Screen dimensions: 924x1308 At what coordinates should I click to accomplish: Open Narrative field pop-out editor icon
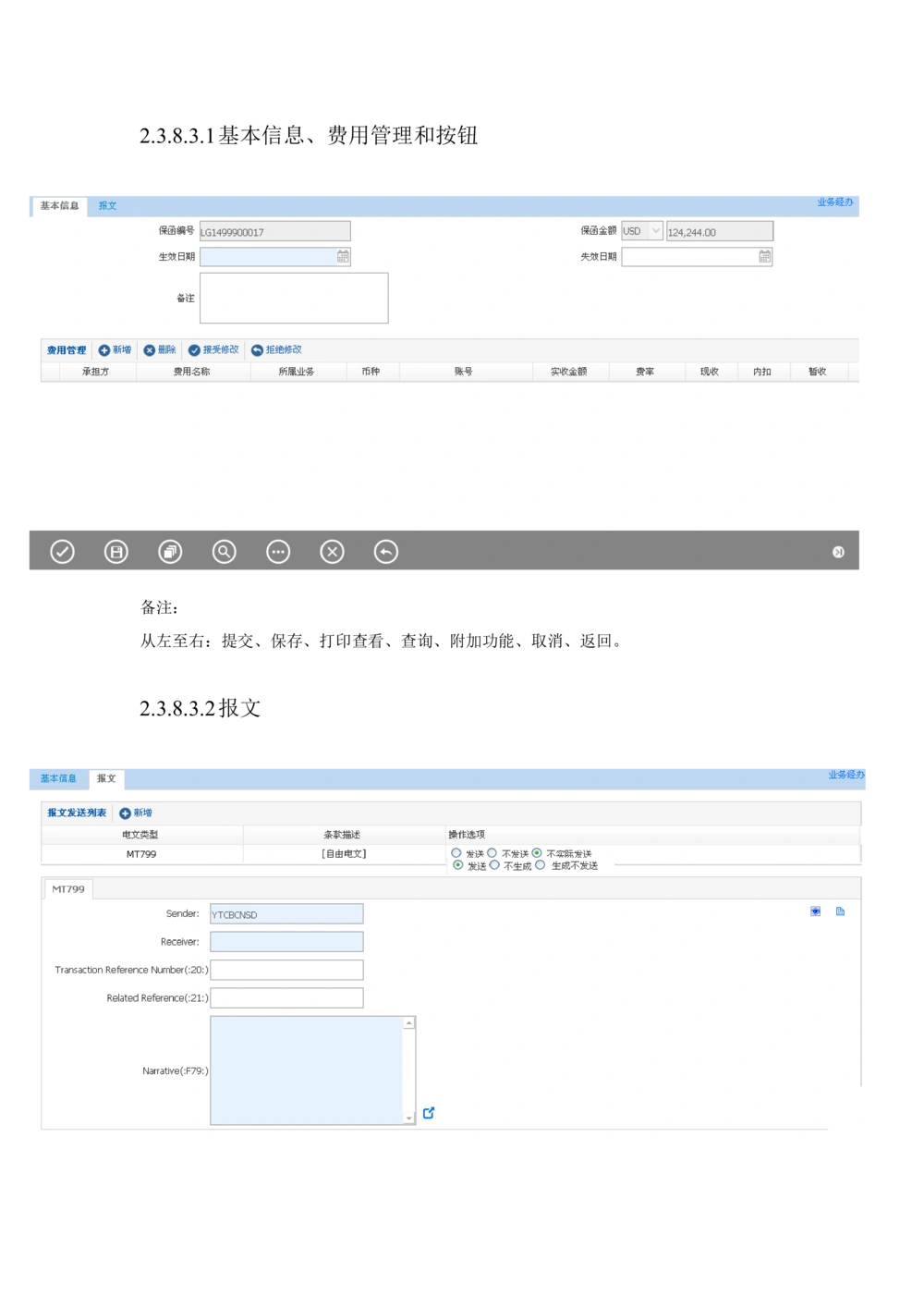(x=429, y=1113)
